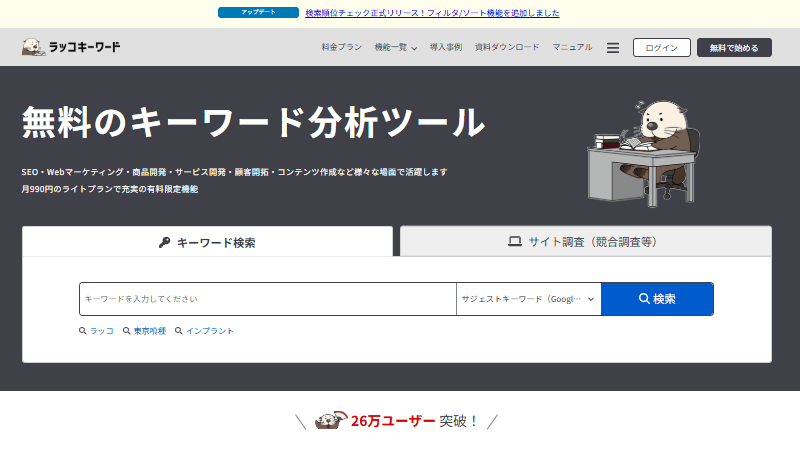Open 料金プラン in the navigation
This screenshot has height=450, width=800.
tap(342, 47)
